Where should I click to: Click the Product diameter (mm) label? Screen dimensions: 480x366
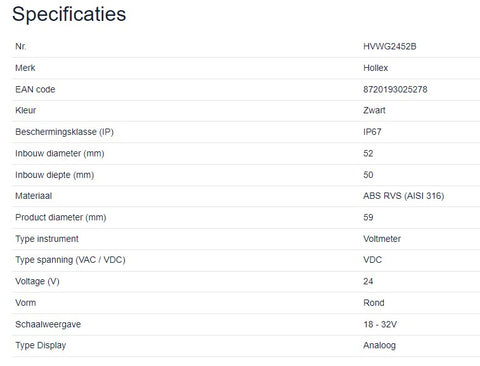tap(61, 217)
